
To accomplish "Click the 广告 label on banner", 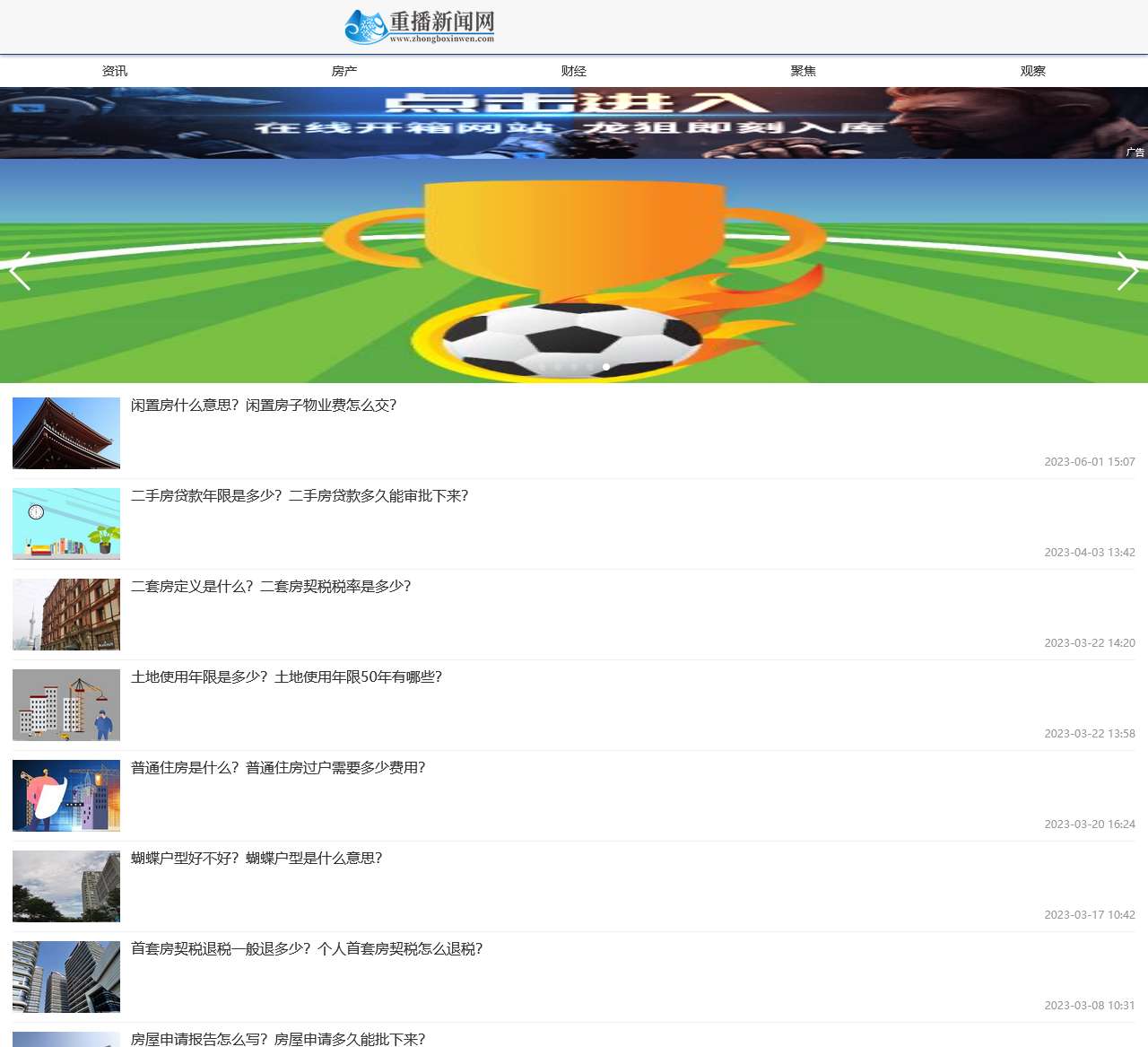I will pyautogui.click(x=1135, y=153).
